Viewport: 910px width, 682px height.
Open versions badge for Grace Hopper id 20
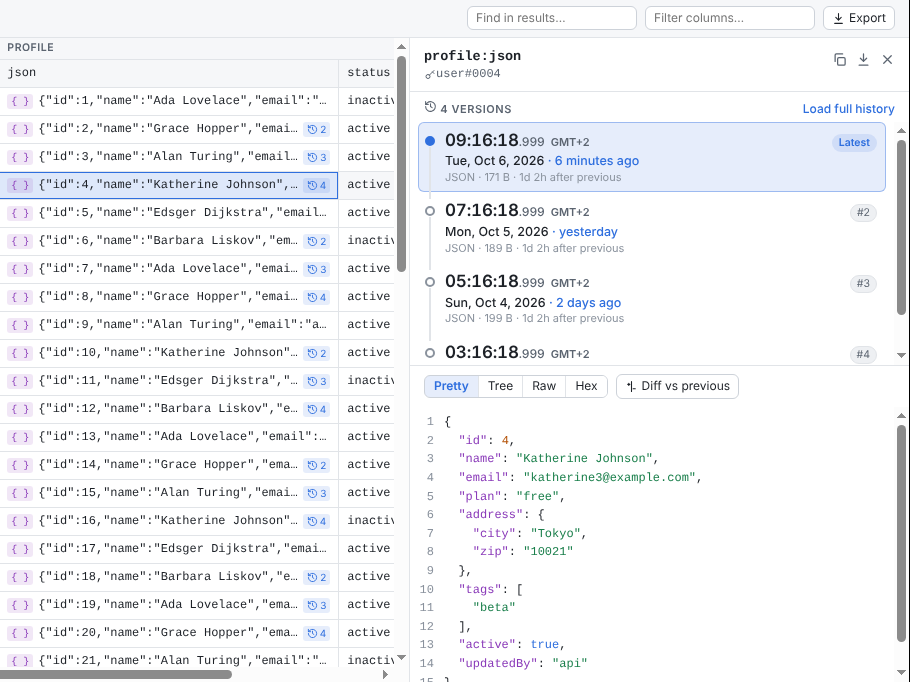click(317, 633)
